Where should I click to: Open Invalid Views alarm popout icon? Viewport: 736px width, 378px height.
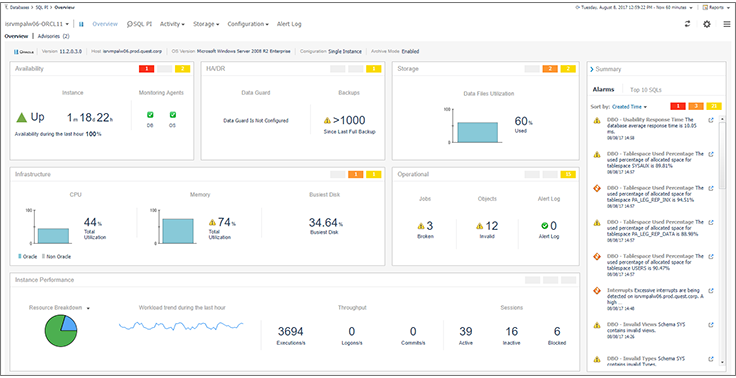pos(711,324)
